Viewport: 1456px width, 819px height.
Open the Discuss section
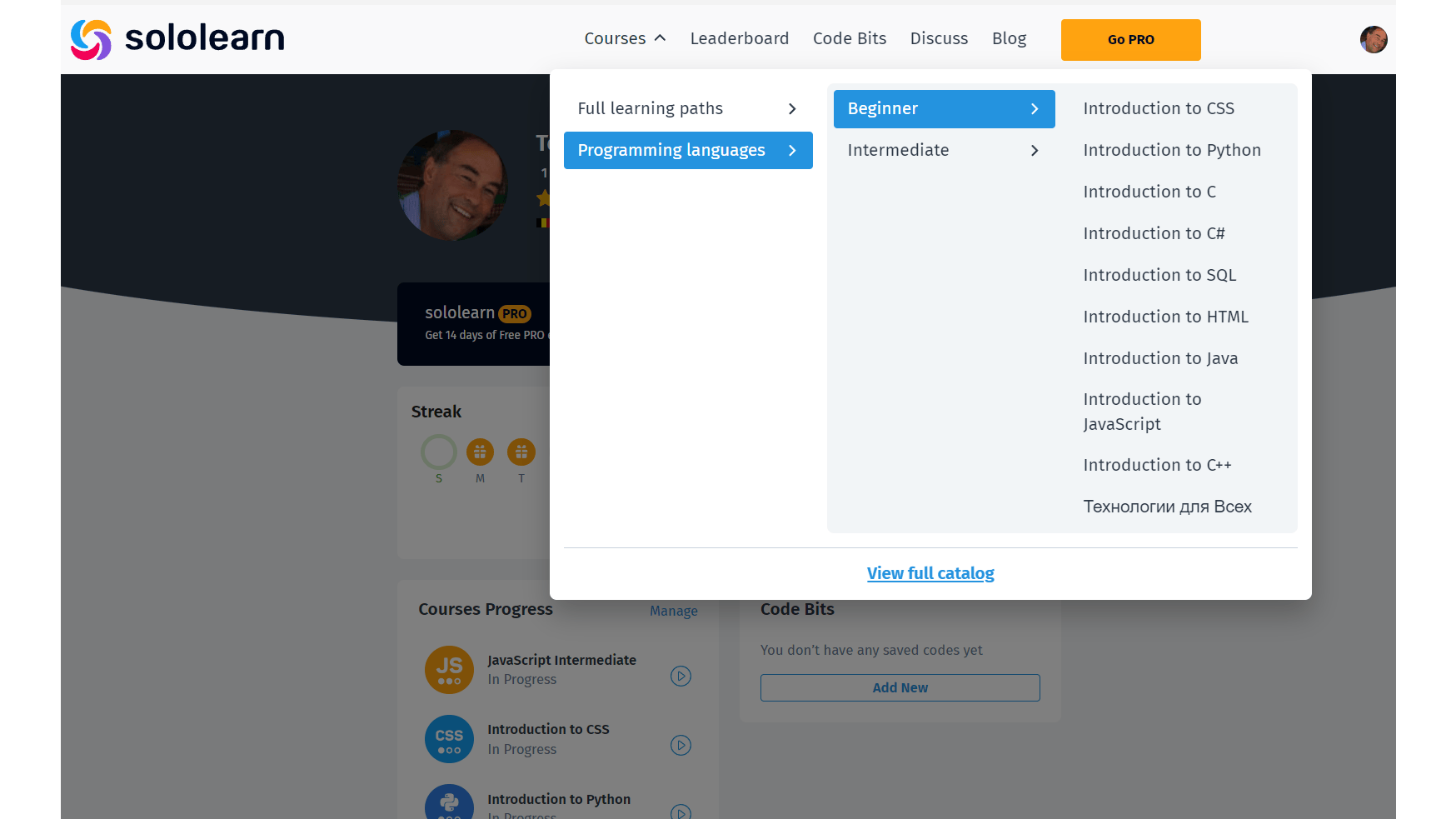[x=939, y=38]
